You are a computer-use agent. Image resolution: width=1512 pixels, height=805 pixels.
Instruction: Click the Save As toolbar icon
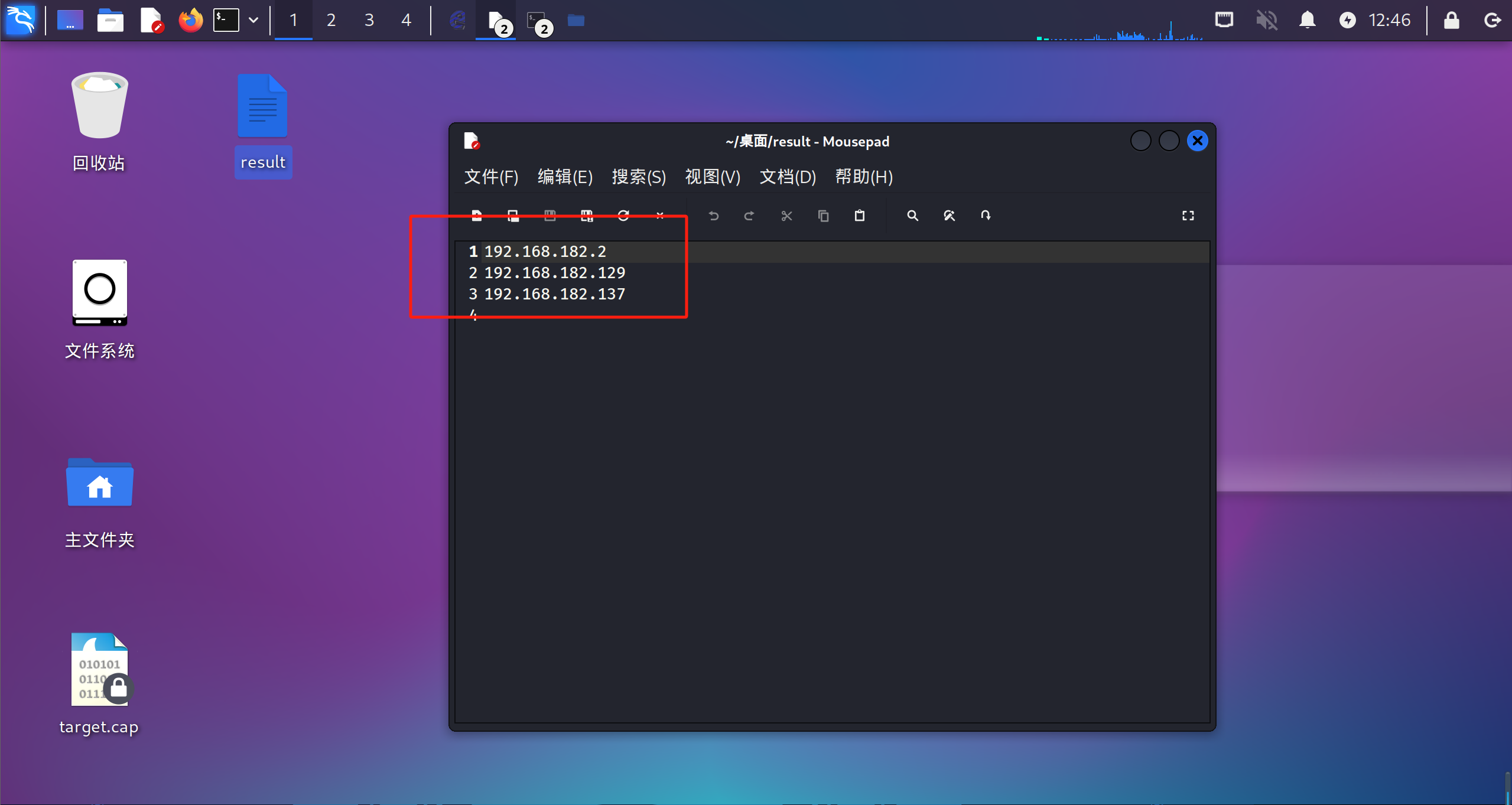pos(587,216)
